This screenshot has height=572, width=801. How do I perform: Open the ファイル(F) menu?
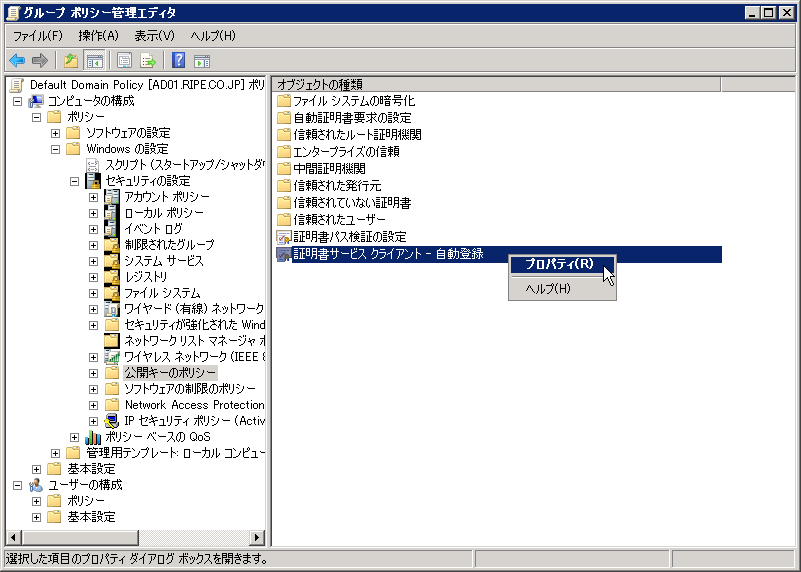37,36
